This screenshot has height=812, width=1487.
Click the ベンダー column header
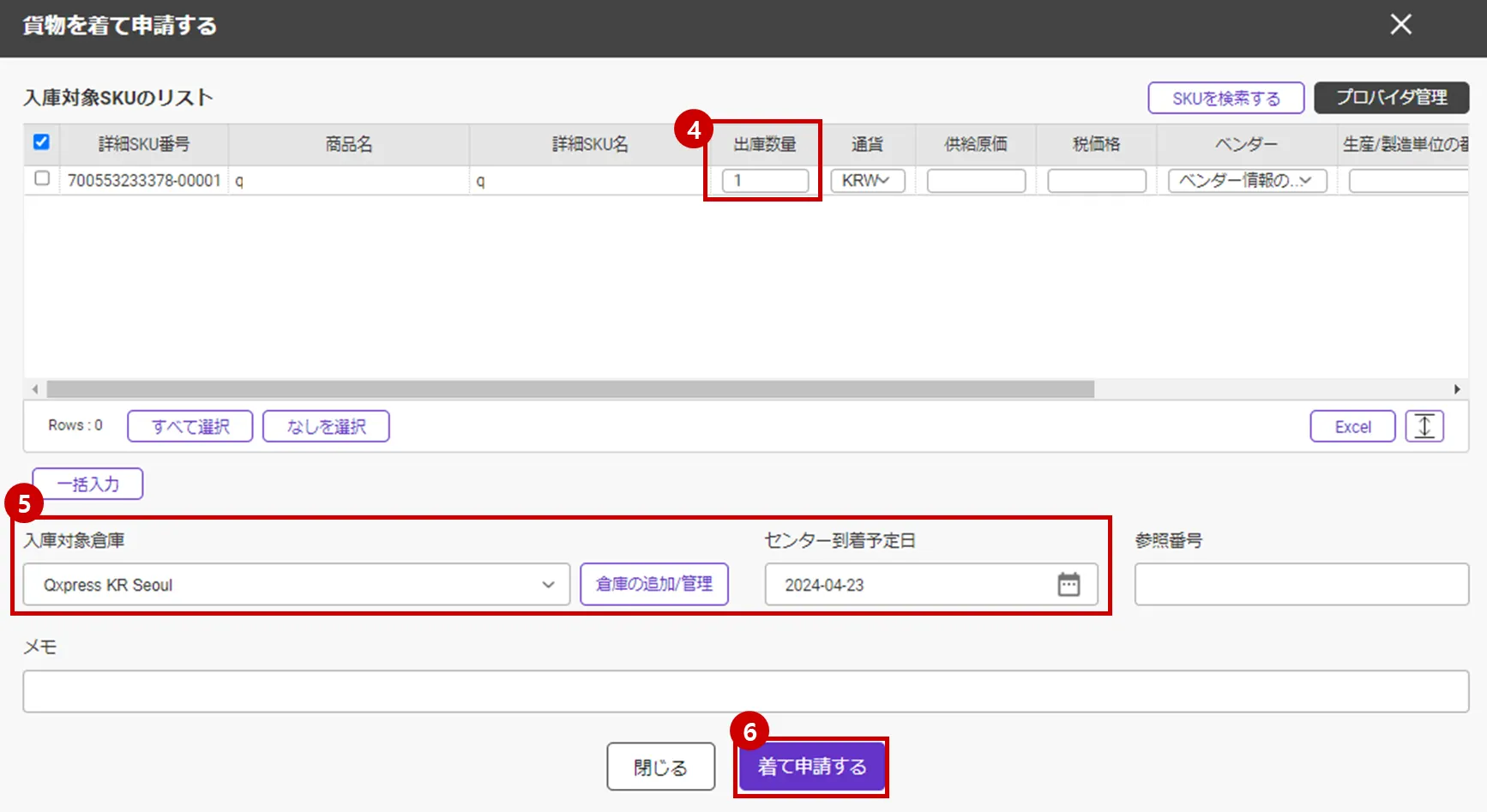(x=1247, y=144)
